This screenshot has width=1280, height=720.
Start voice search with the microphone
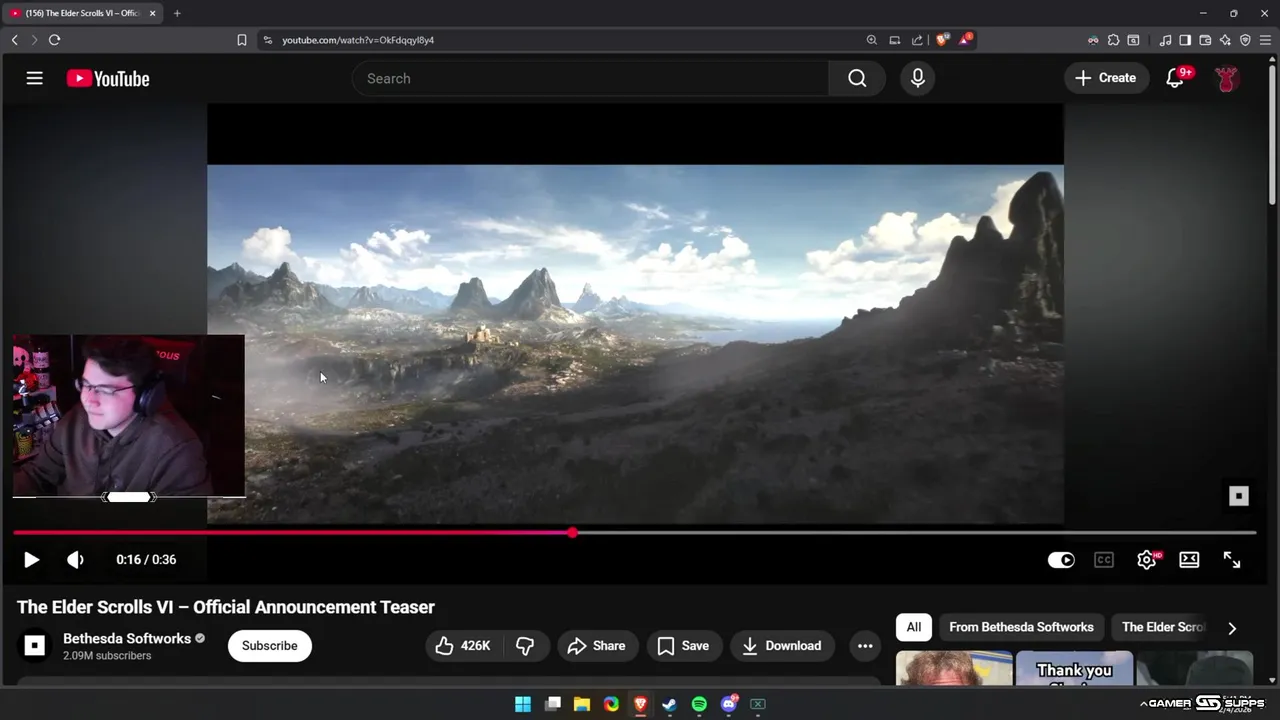918,78
